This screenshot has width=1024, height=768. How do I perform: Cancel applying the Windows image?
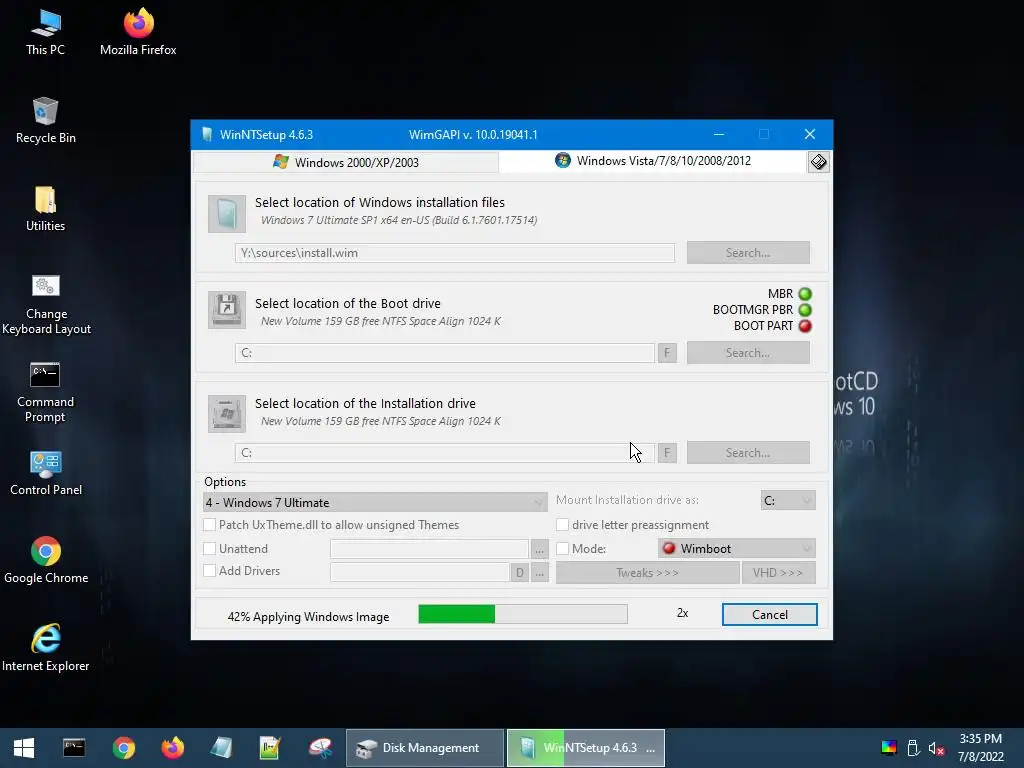click(x=769, y=615)
